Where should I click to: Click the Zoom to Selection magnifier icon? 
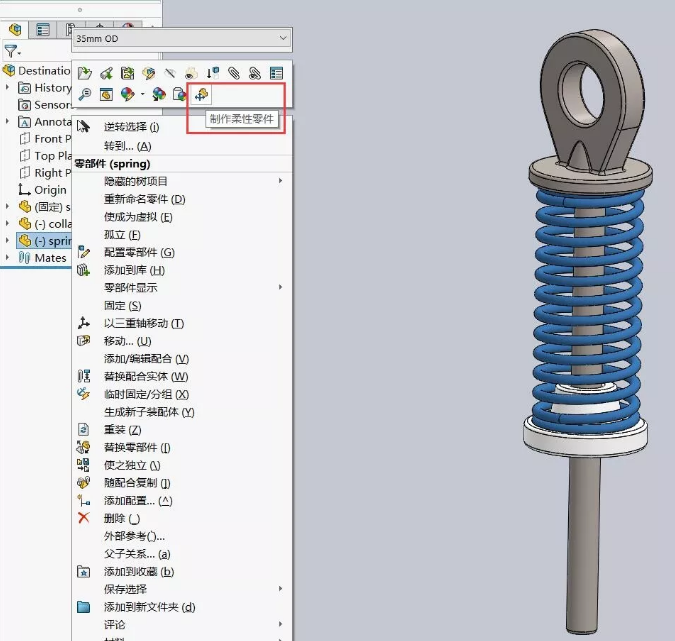click(x=85, y=95)
